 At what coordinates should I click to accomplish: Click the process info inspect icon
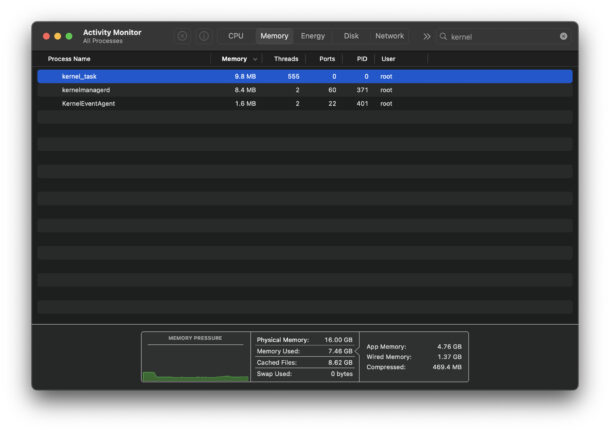pos(203,36)
